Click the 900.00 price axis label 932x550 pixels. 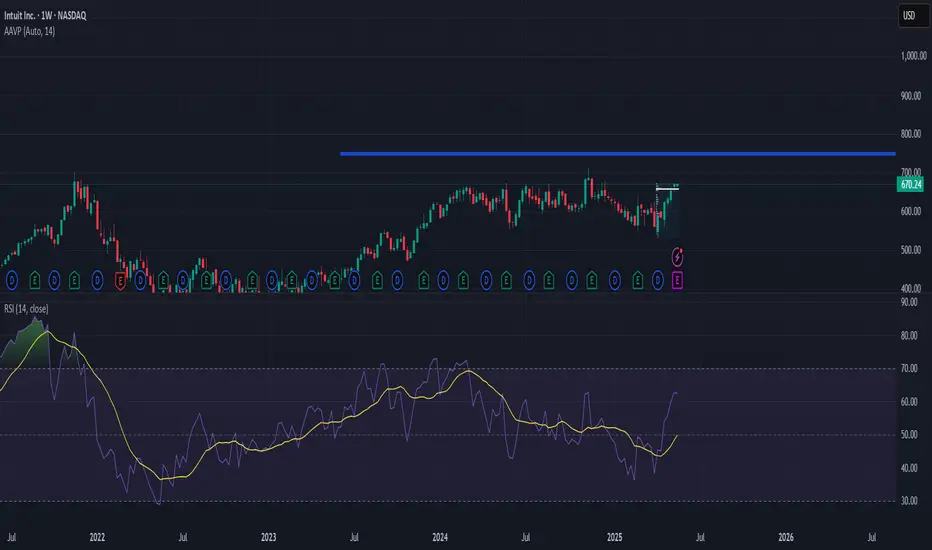point(911,96)
